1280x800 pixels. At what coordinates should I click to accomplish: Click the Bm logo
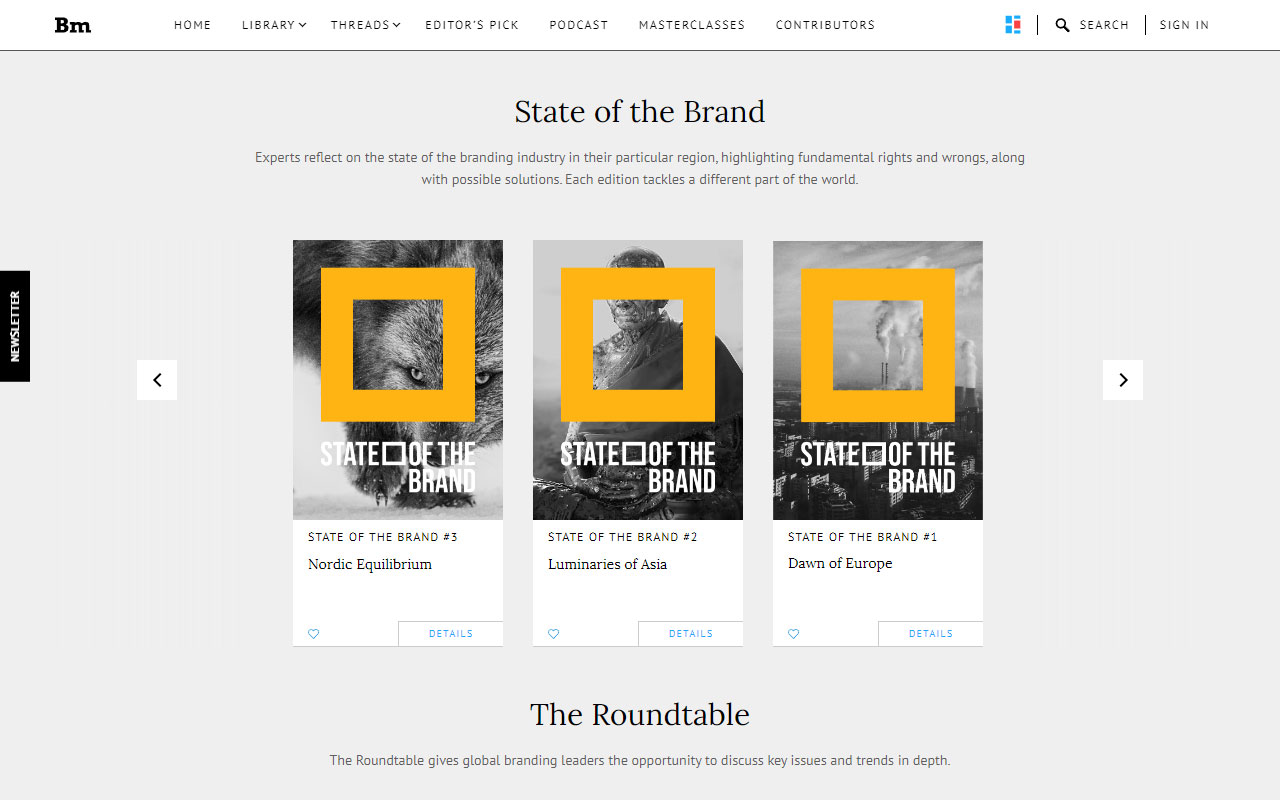coord(73,24)
